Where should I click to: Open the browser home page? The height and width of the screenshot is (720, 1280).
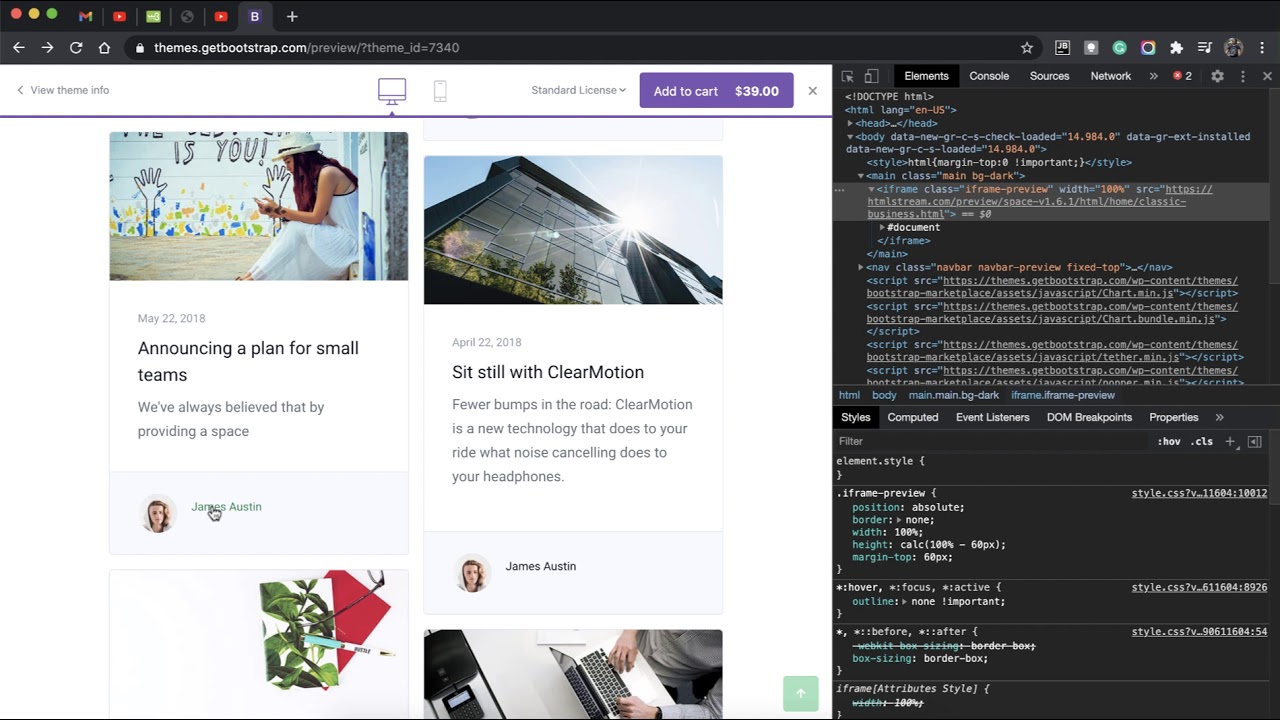[x=104, y=47]
